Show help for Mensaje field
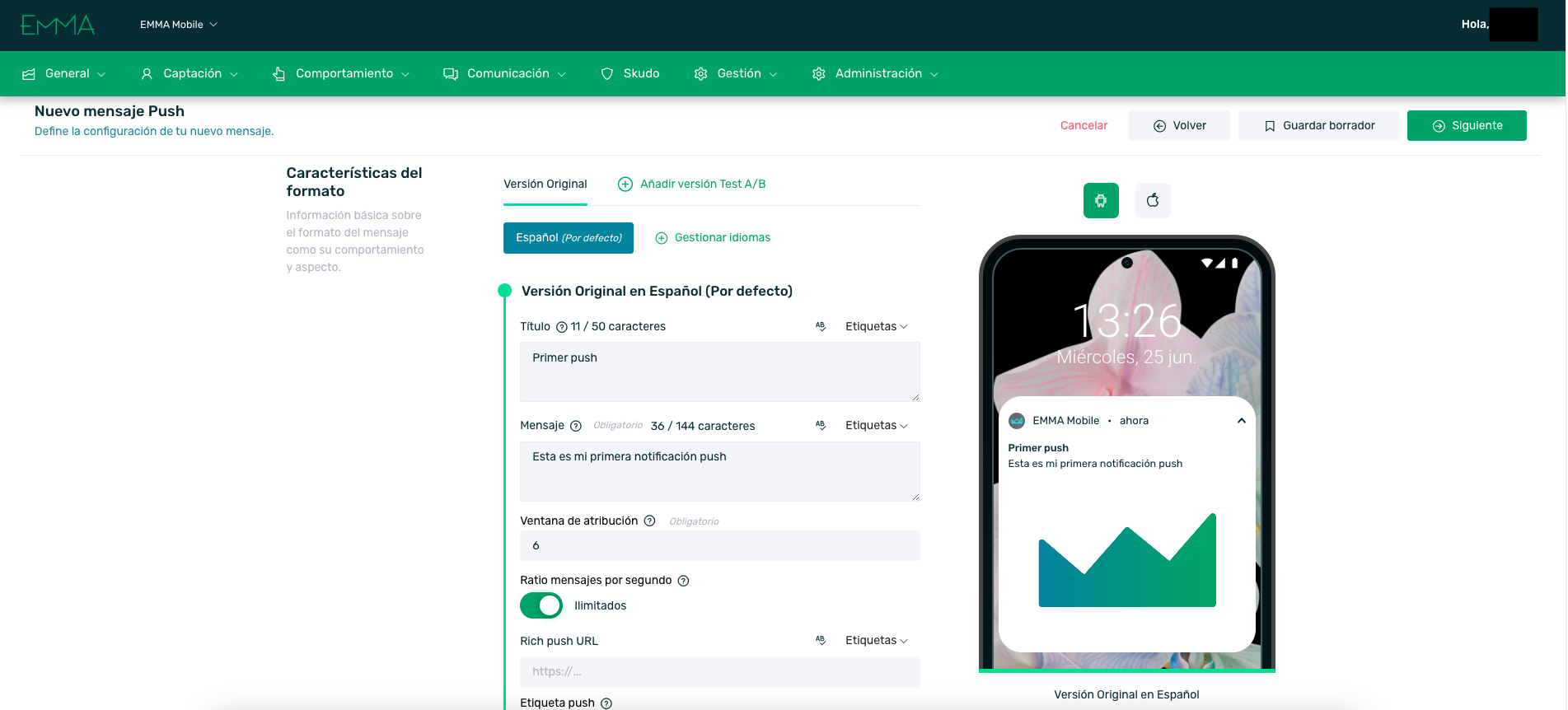 click(576, 426)
